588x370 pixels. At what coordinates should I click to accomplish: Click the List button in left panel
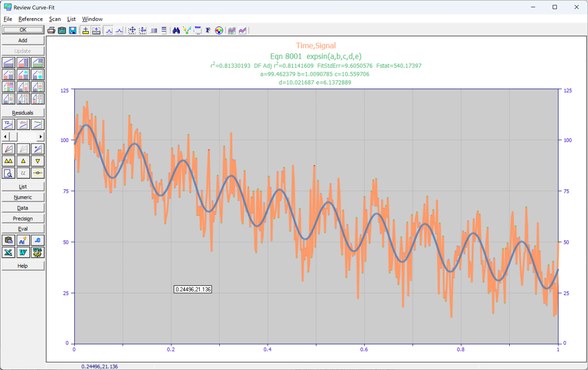[23, 187]
